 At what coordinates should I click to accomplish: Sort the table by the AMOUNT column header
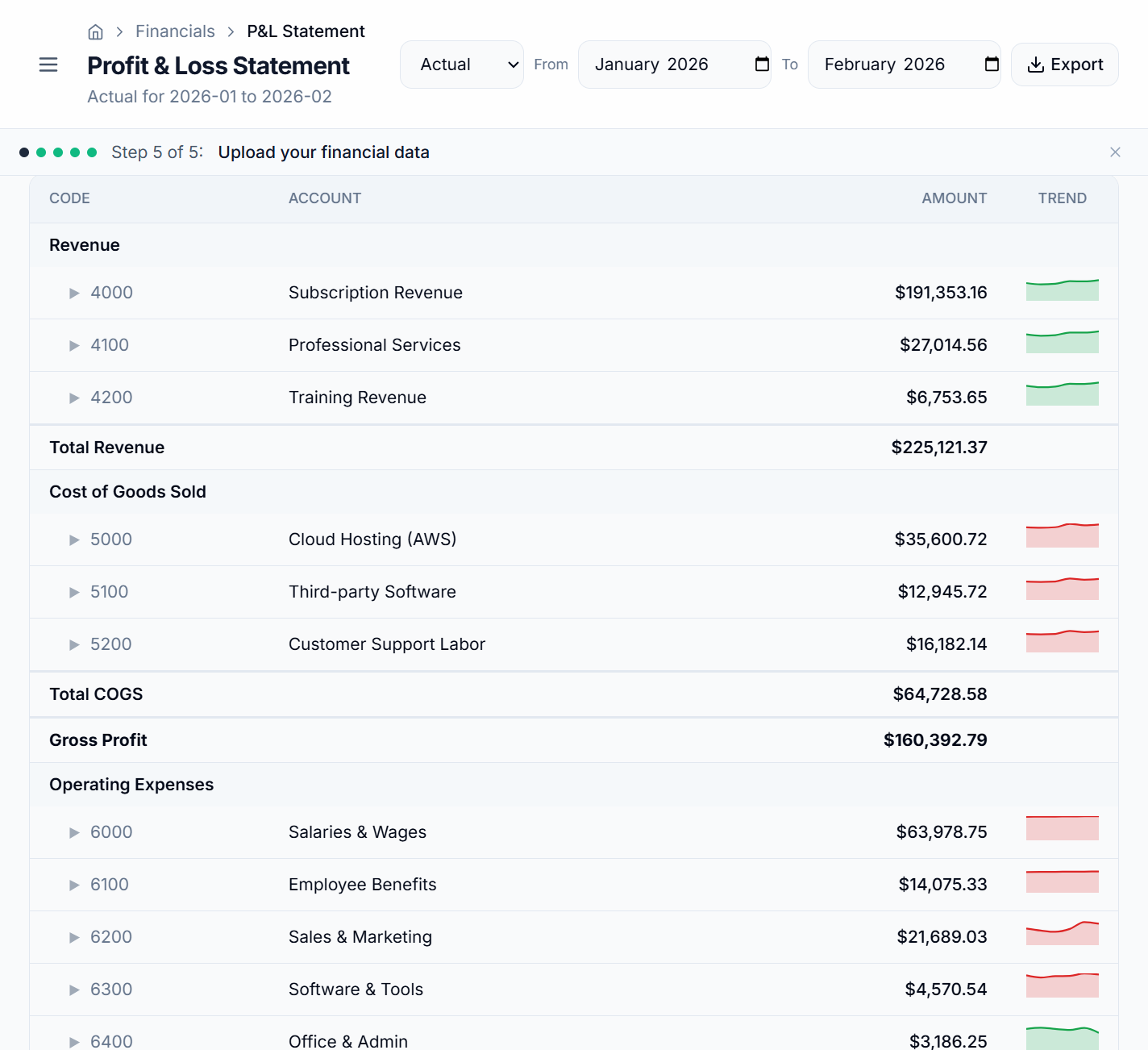(954, 198)
